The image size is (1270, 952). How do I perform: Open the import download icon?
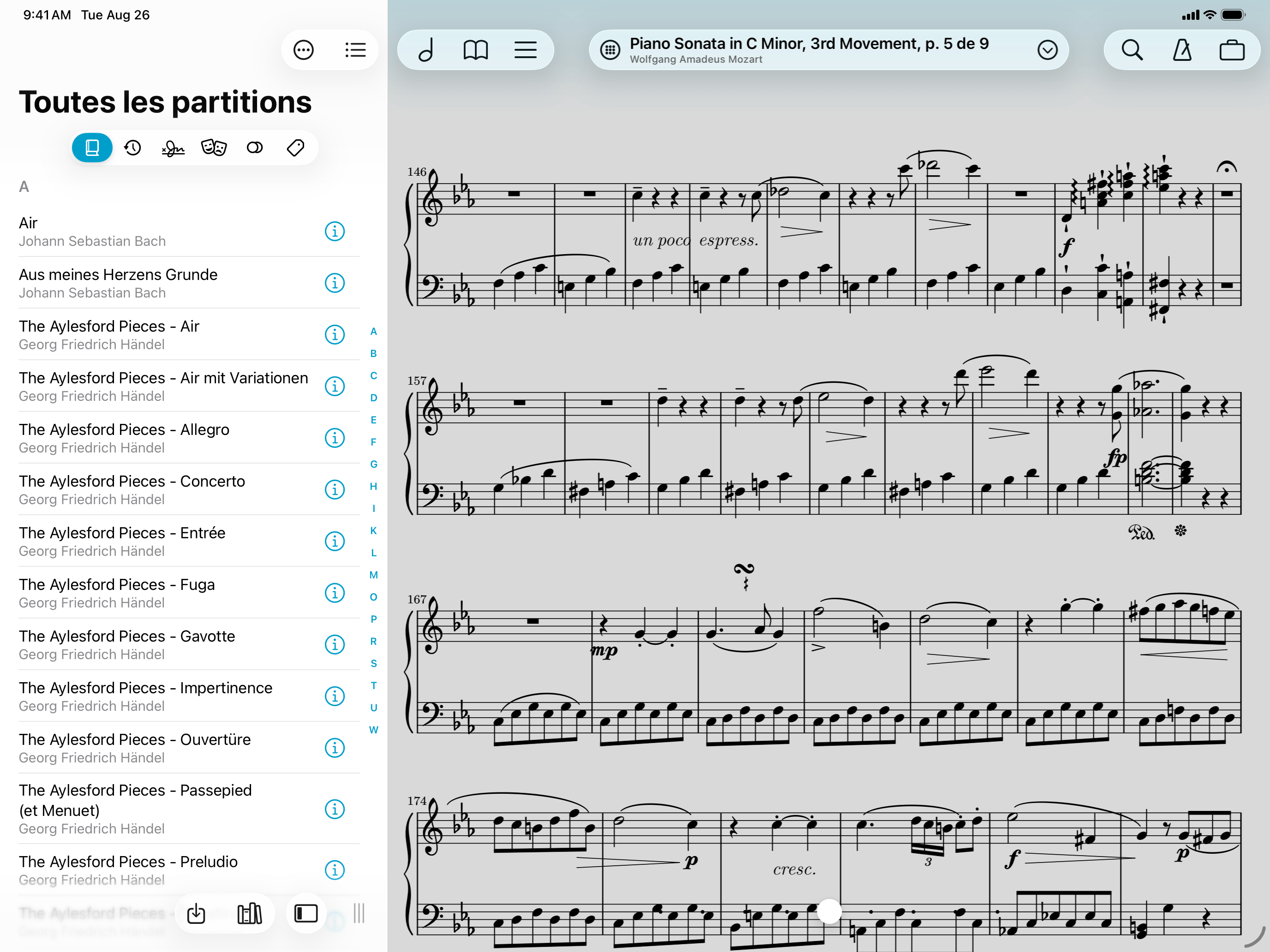tap(196, 913)
